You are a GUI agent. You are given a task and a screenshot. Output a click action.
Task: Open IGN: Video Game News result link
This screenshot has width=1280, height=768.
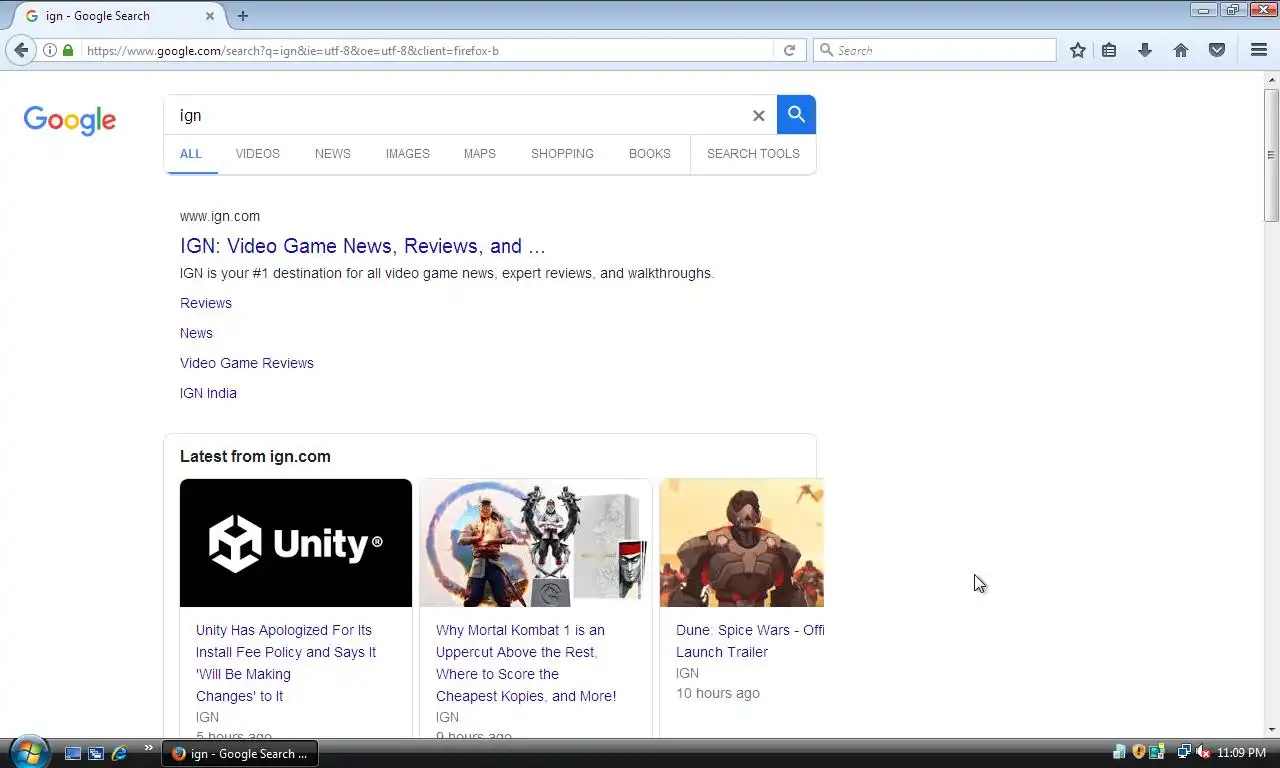click(363, 246)
